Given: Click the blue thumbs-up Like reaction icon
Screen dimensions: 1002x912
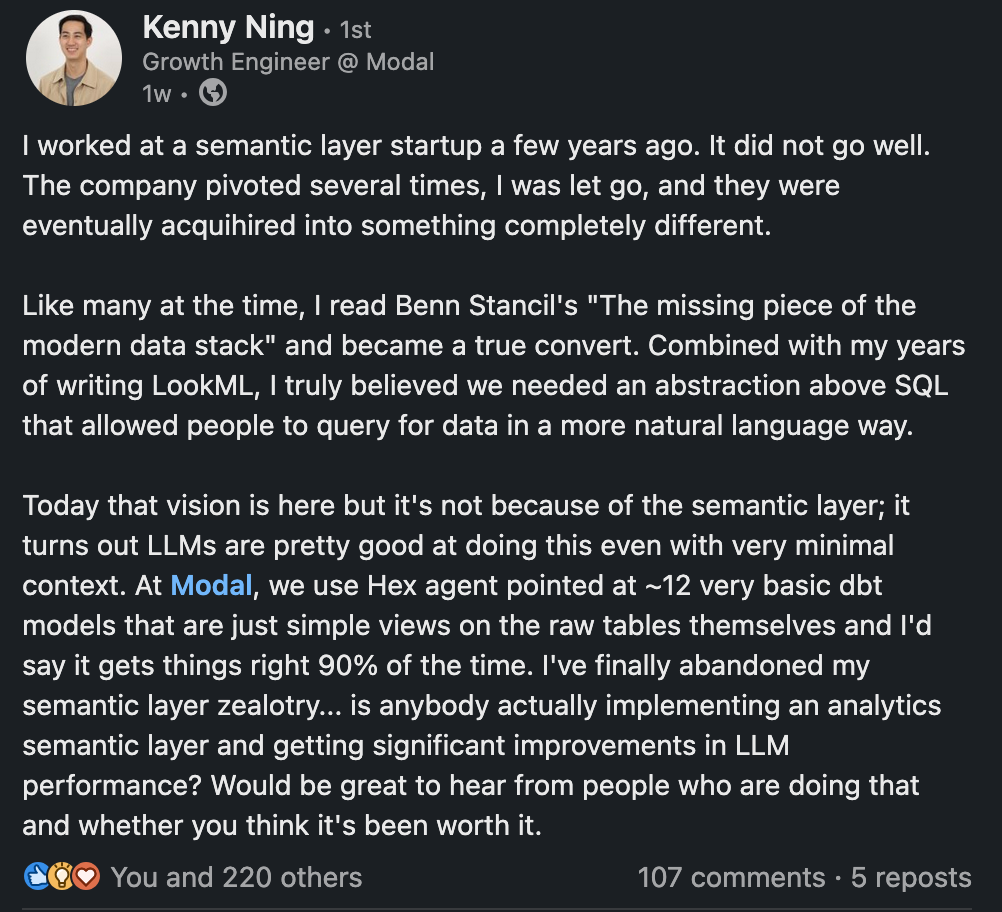Looking at the screenshot, I should pyautogui.click(x=35, y=878).
